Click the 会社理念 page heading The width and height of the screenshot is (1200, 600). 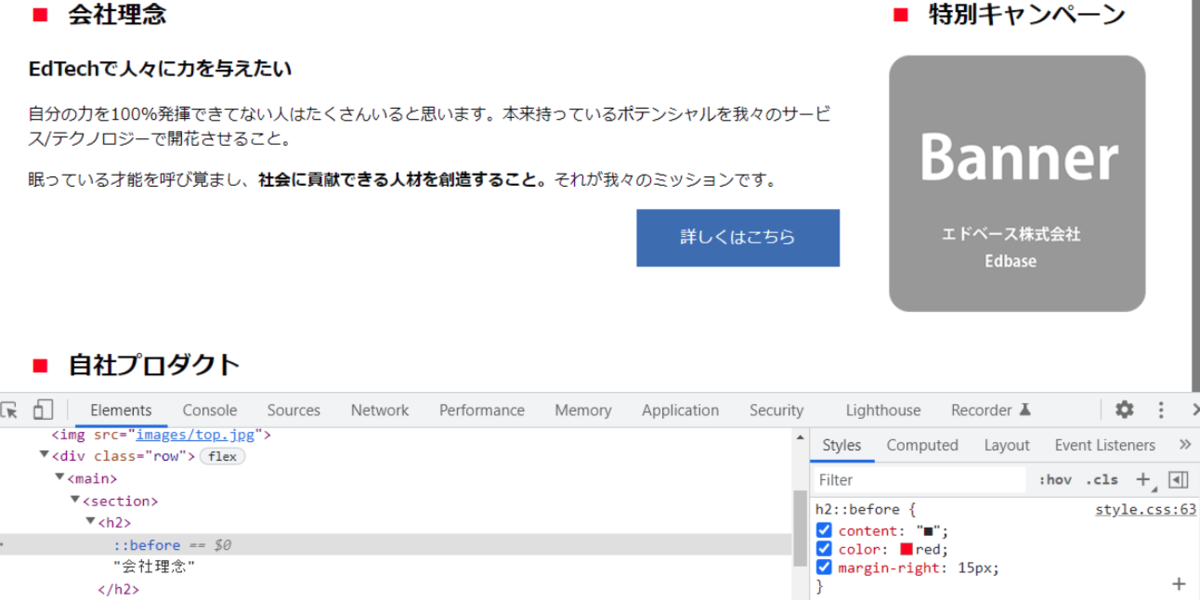(x=117, y=15)
